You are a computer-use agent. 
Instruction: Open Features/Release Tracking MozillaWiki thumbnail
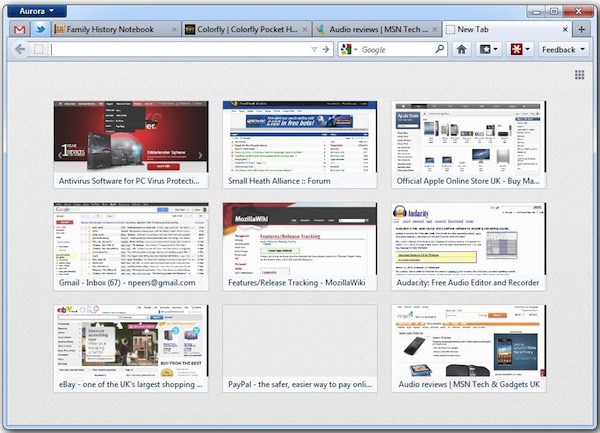point(300,239)
